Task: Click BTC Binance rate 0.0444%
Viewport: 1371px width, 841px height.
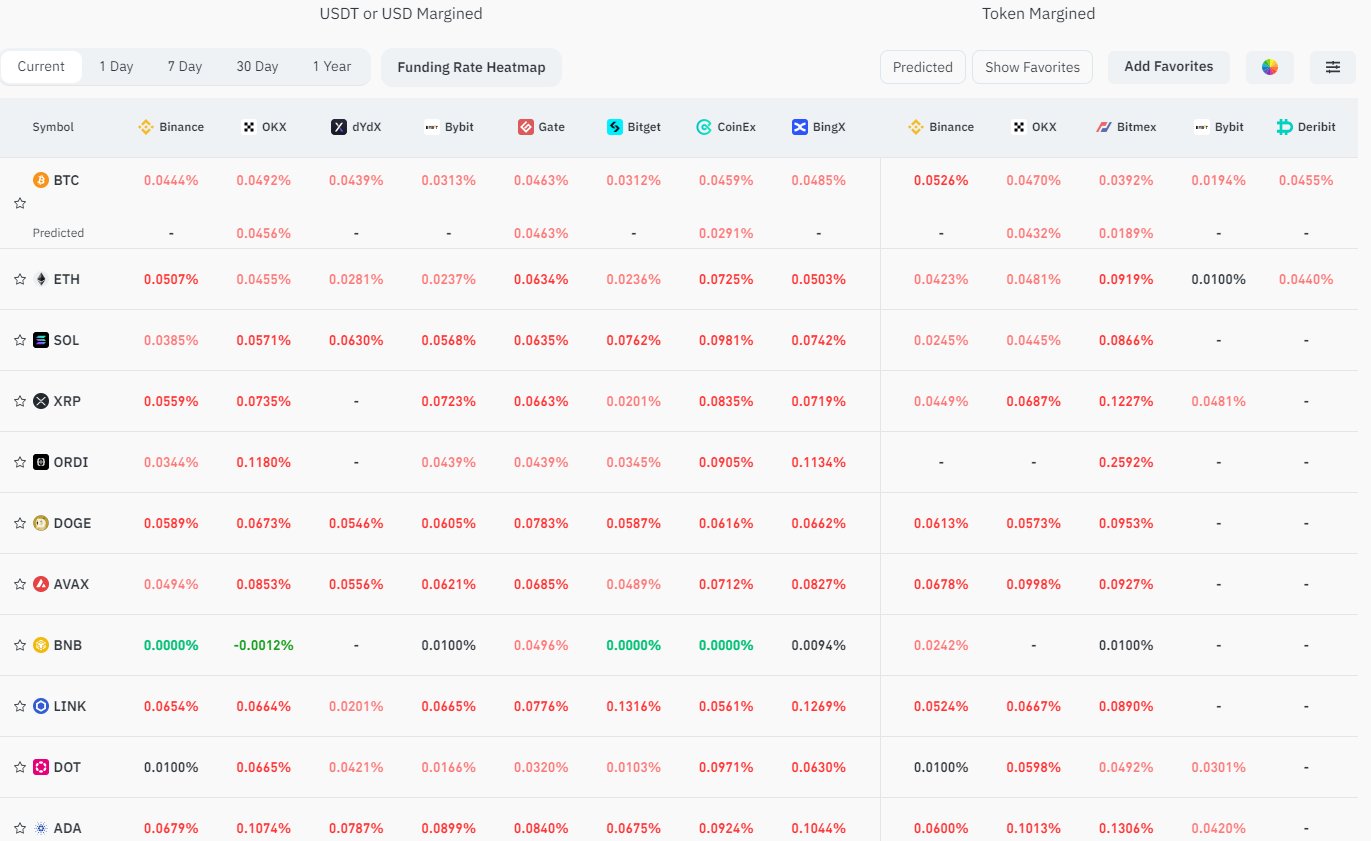Action: 171,180
